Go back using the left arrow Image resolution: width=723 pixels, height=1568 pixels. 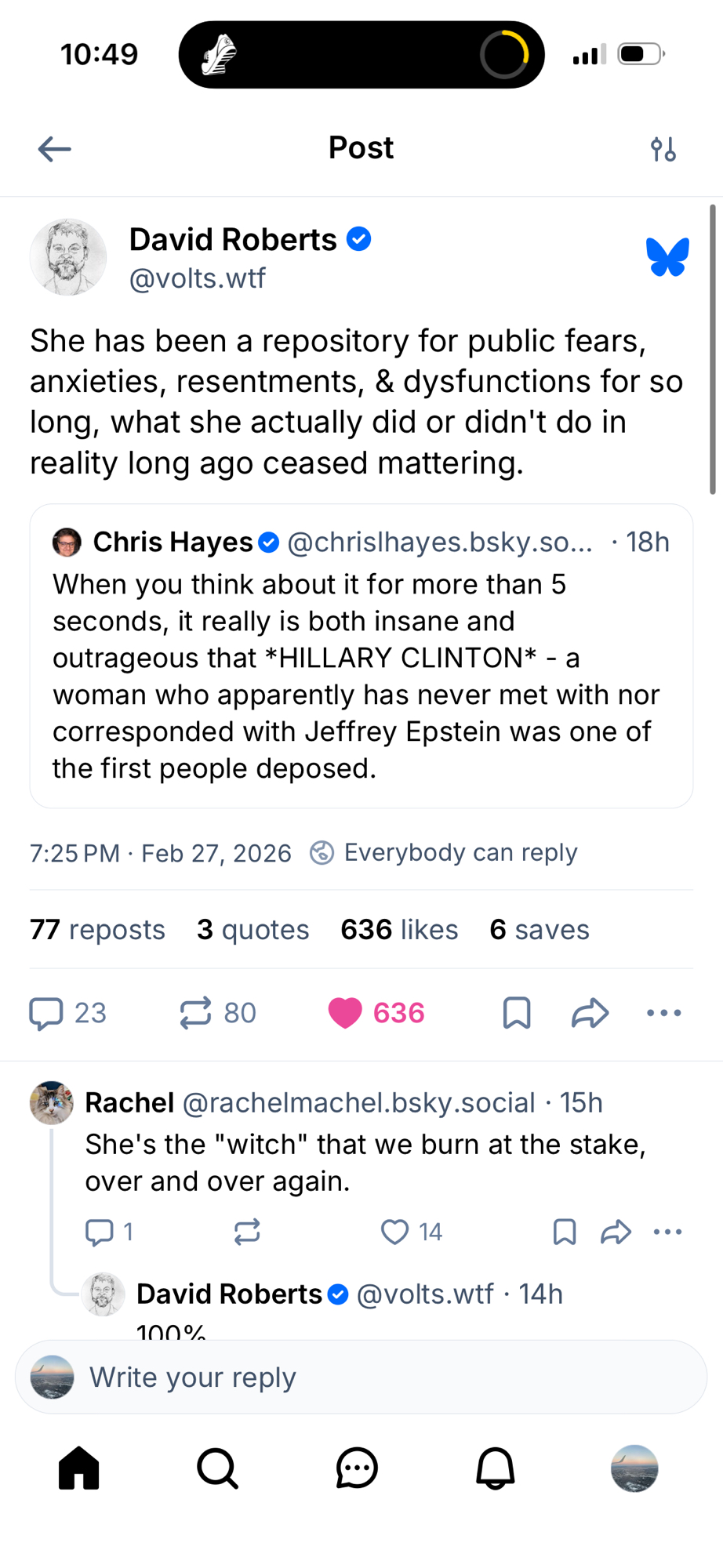point(55,148)
